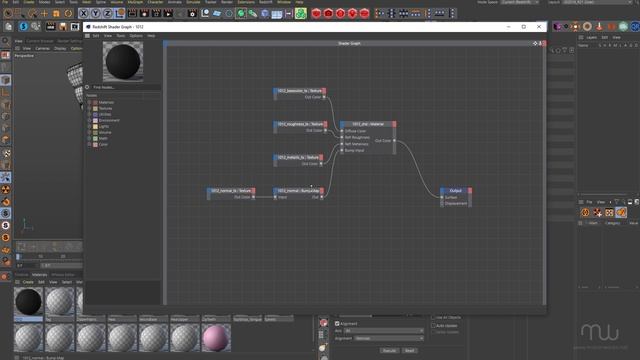Select the Move tool cross icon
Image resolution: width=640 pixels, height=360 pixels.
44,13
